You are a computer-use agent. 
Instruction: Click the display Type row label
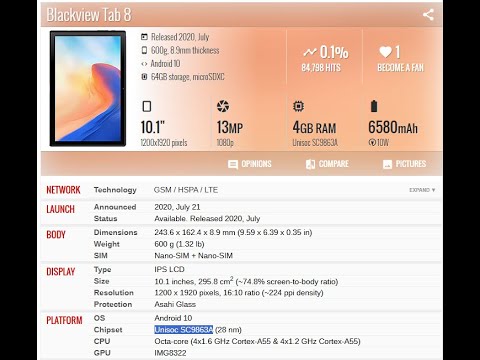pos(102,270)
